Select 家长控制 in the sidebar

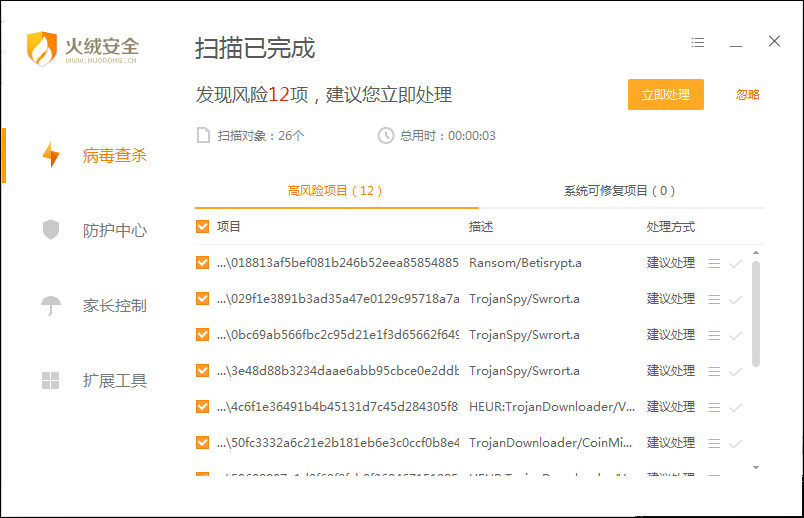(114, 306)
